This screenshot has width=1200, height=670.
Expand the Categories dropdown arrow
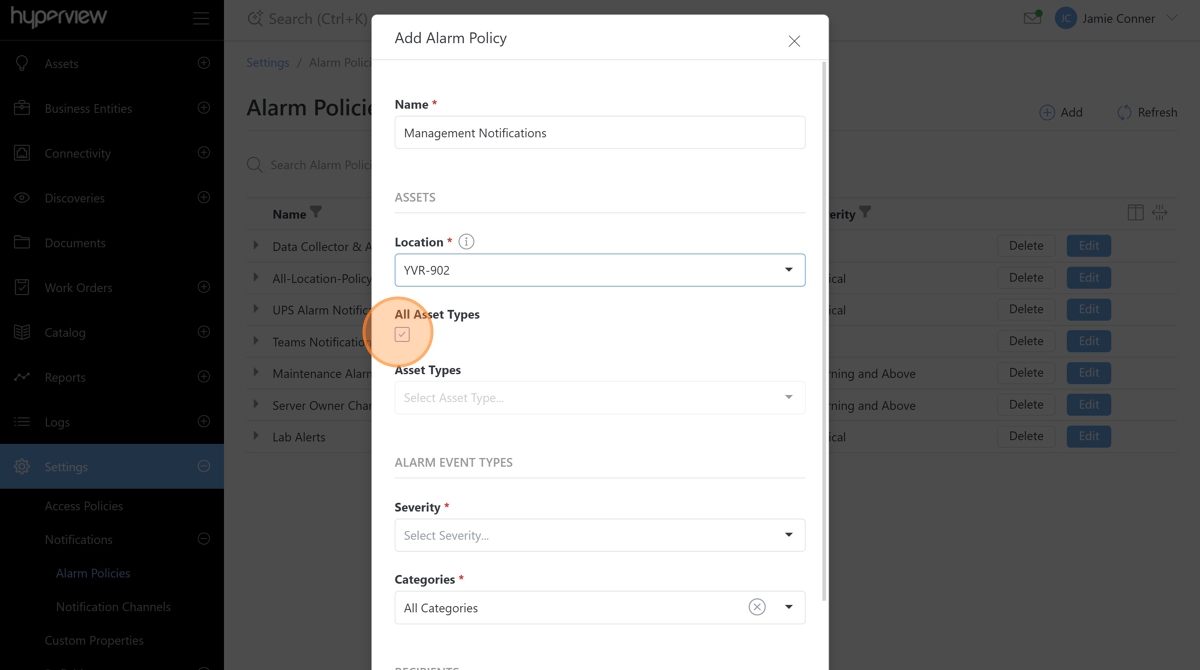(x=789, y=607)
